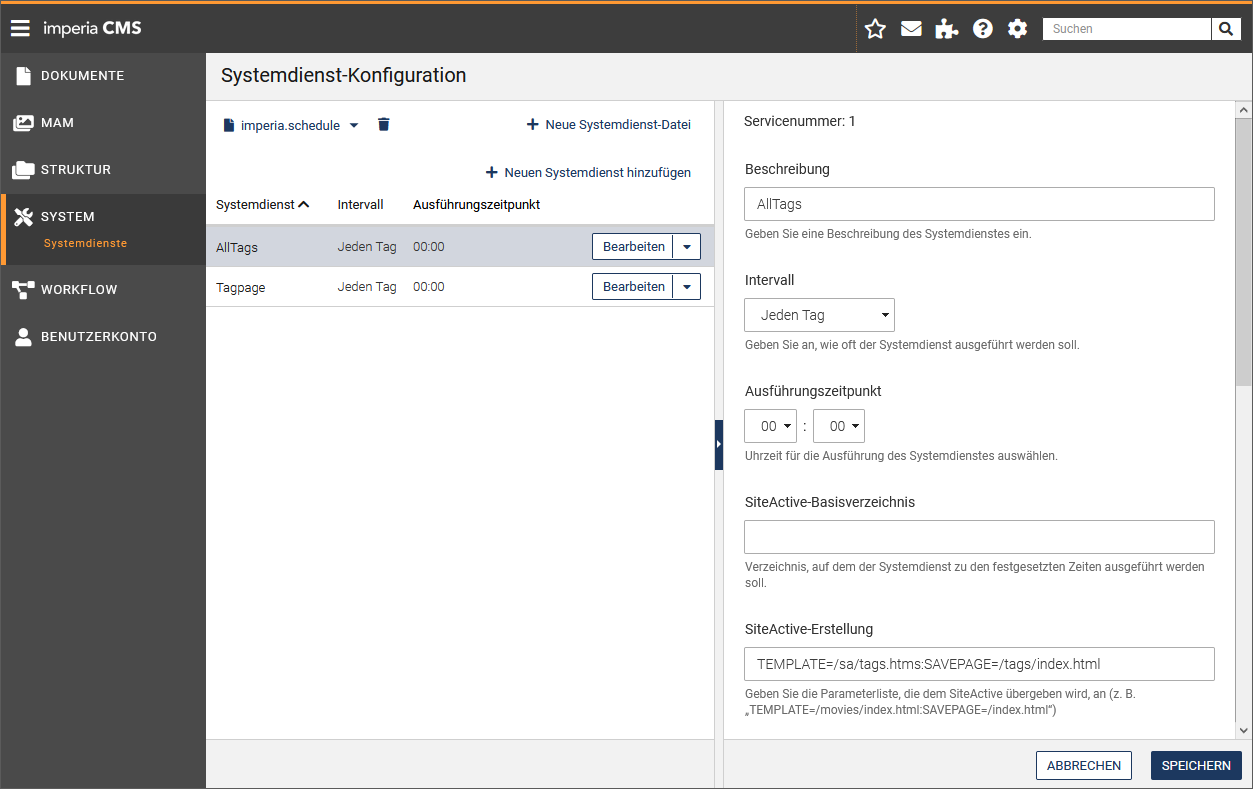The height and width of the screenshot is (789, 1253).
Task: Click SiteActive-Erstellung input field
Action: (979, 664)
